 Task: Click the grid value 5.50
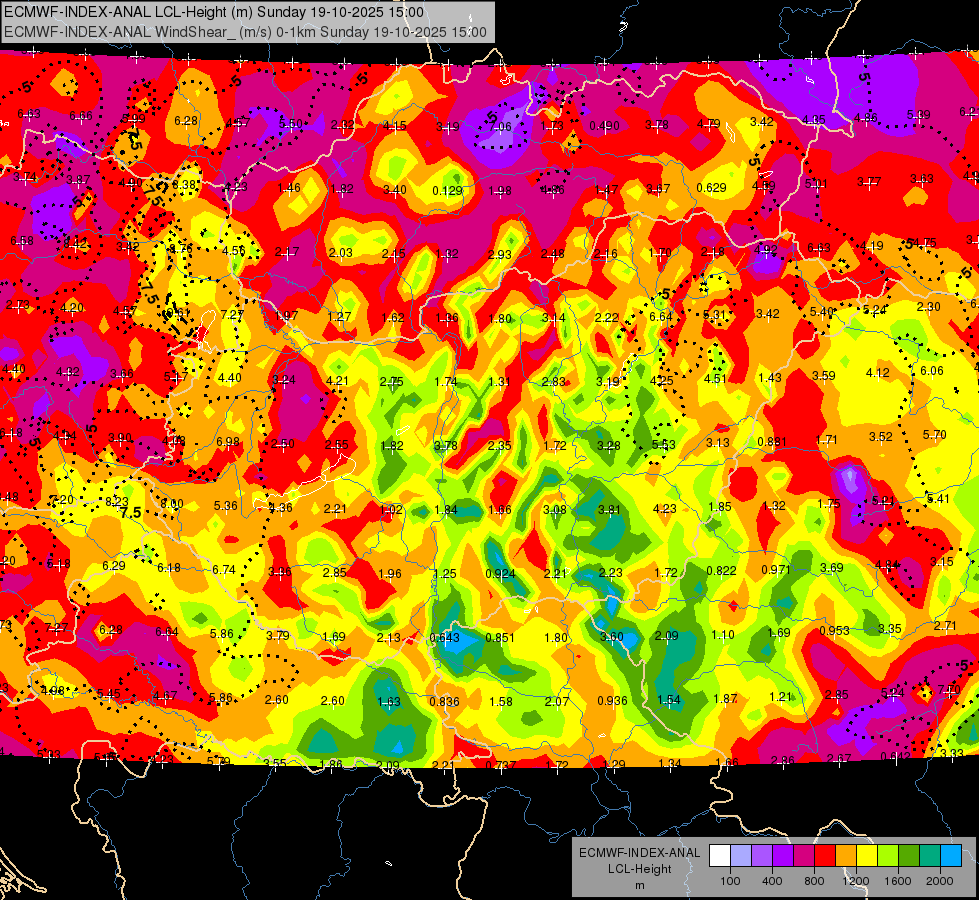point(290,124)
